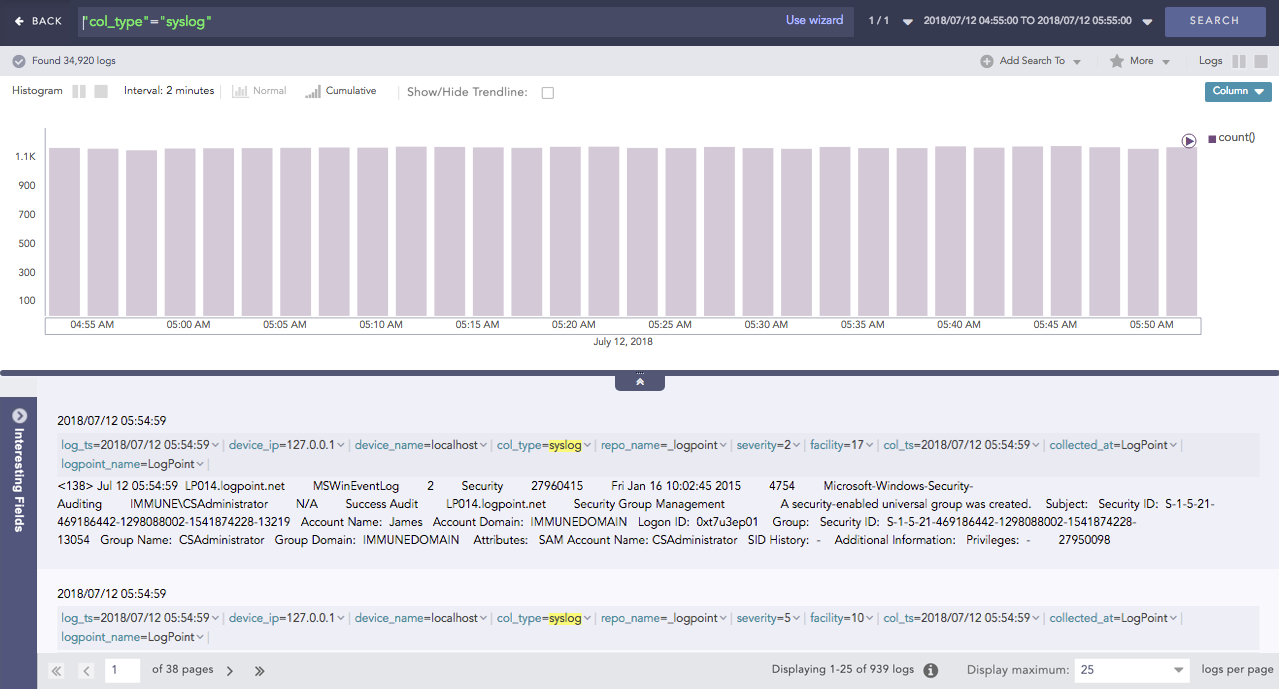Jump to last page using double-arrow icon
1279x689 pixels.
(258, 670)
